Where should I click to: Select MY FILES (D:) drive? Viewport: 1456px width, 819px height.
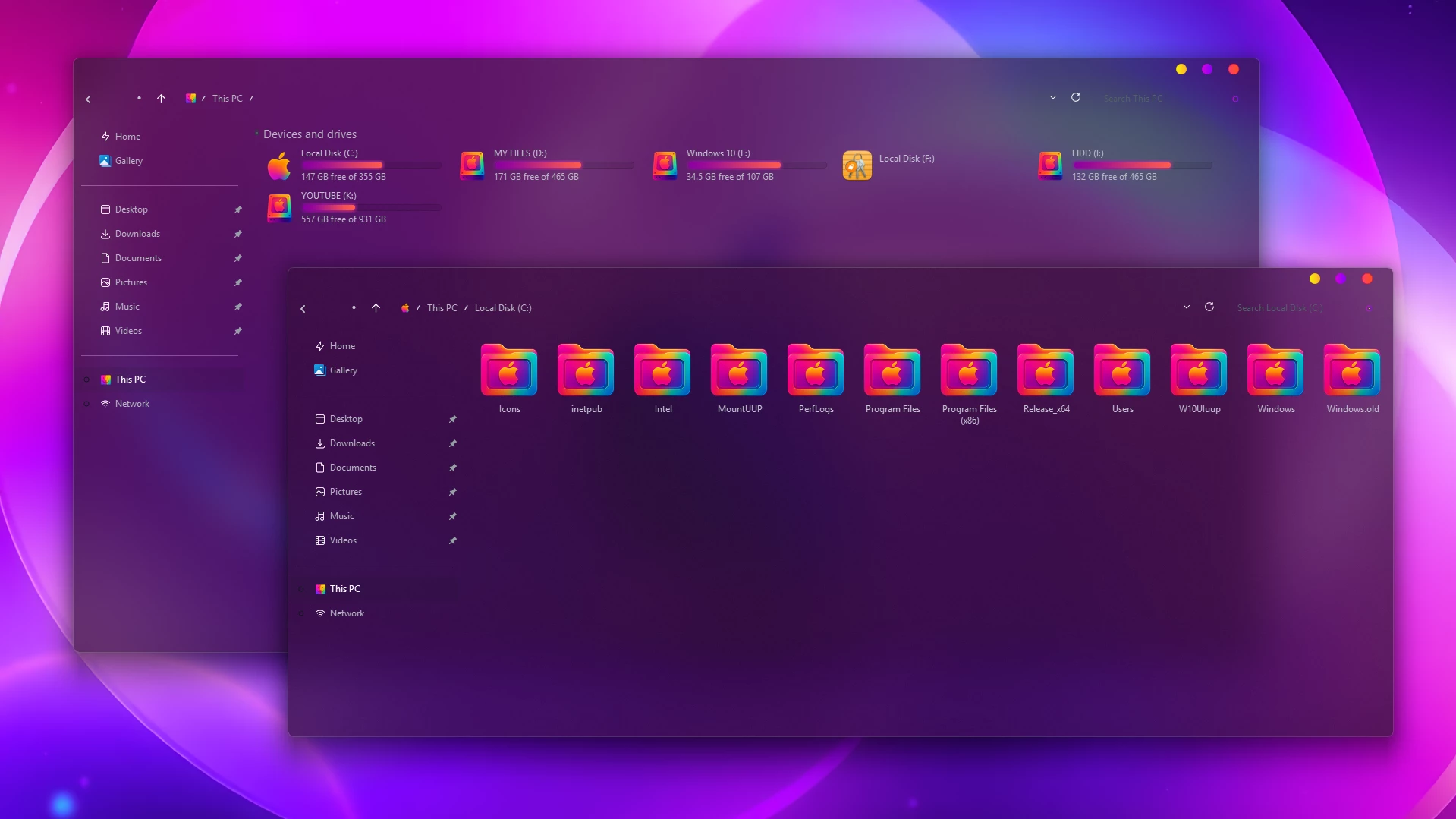pos(546,165)
